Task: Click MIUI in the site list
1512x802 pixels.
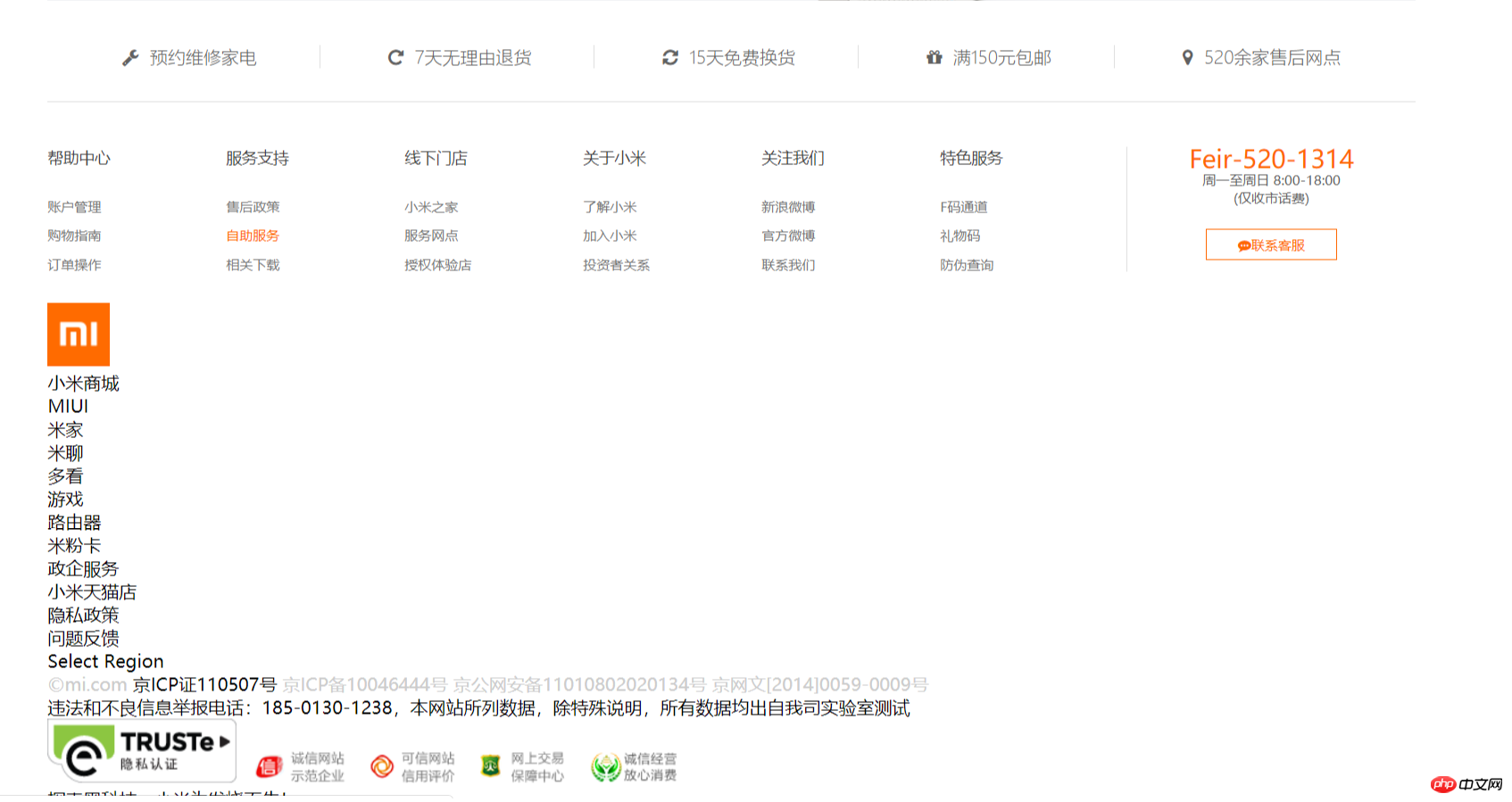Action: coord(68,407)
